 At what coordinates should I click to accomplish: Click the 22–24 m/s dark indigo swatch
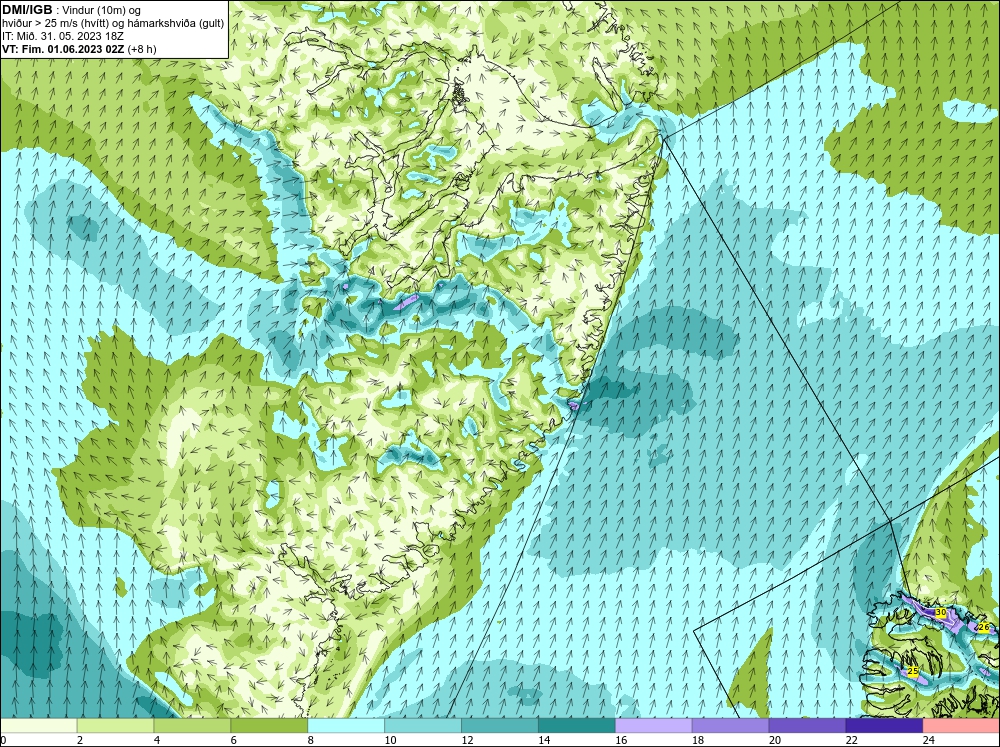coord(884,726)
